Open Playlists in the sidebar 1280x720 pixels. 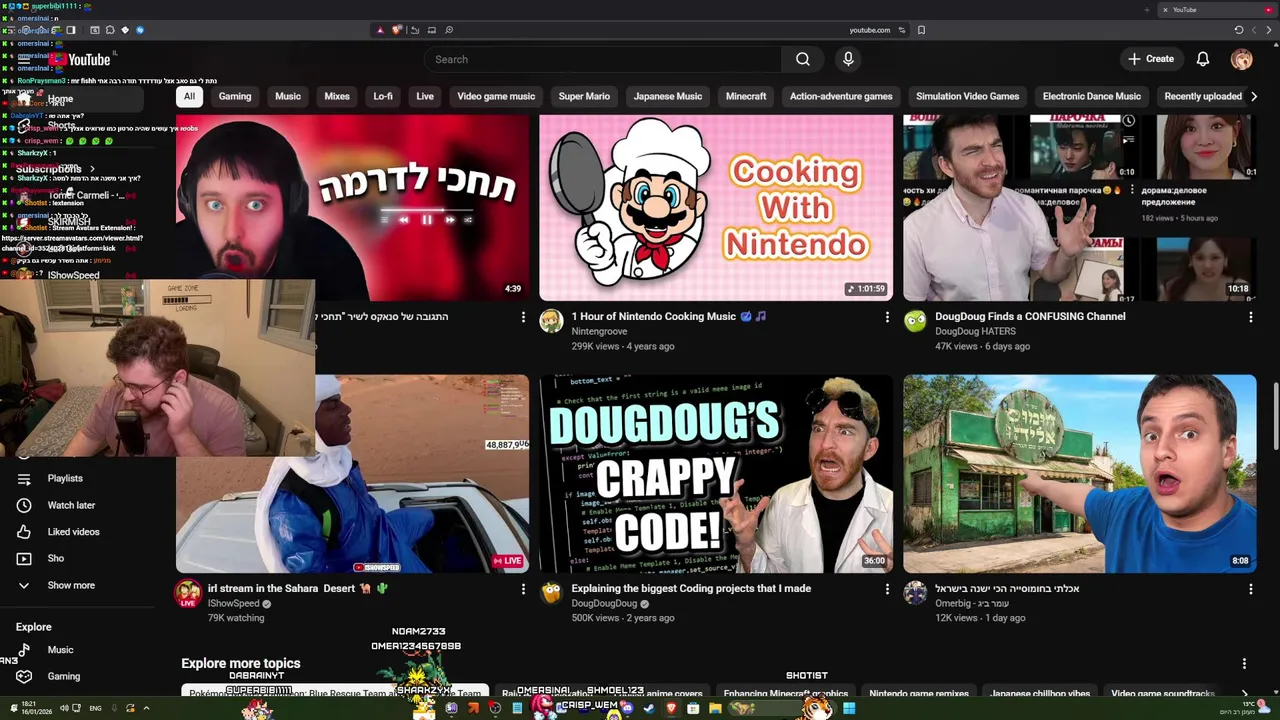pos(65,478)
